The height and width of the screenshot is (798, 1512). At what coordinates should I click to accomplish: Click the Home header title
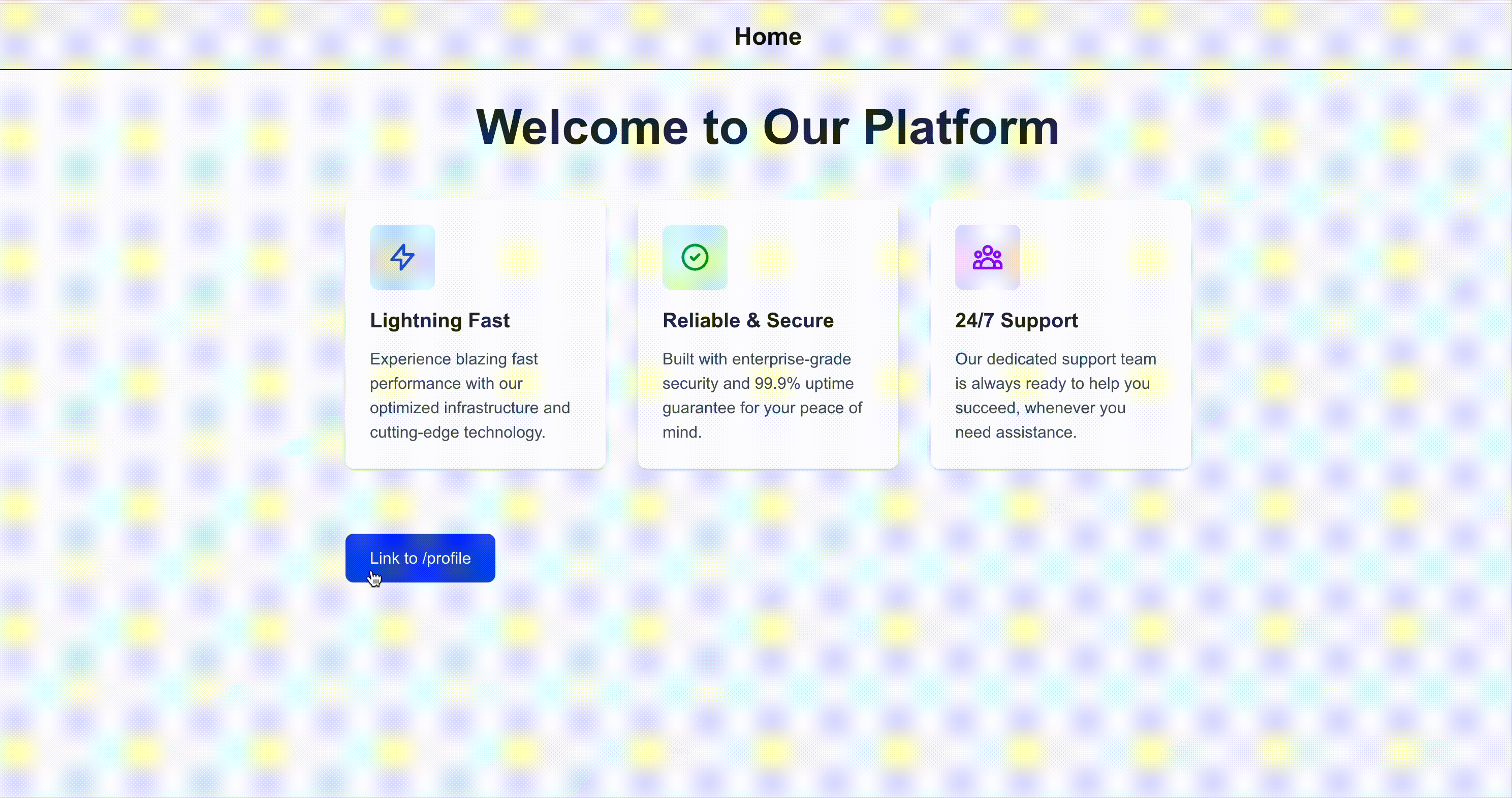point(768,37)
